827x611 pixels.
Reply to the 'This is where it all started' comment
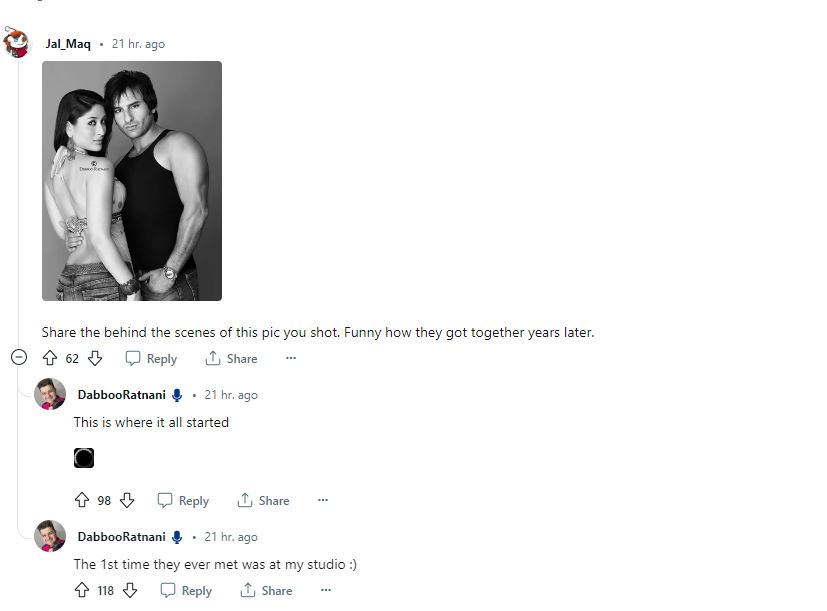pyautogui.click(x=183, y=500)
